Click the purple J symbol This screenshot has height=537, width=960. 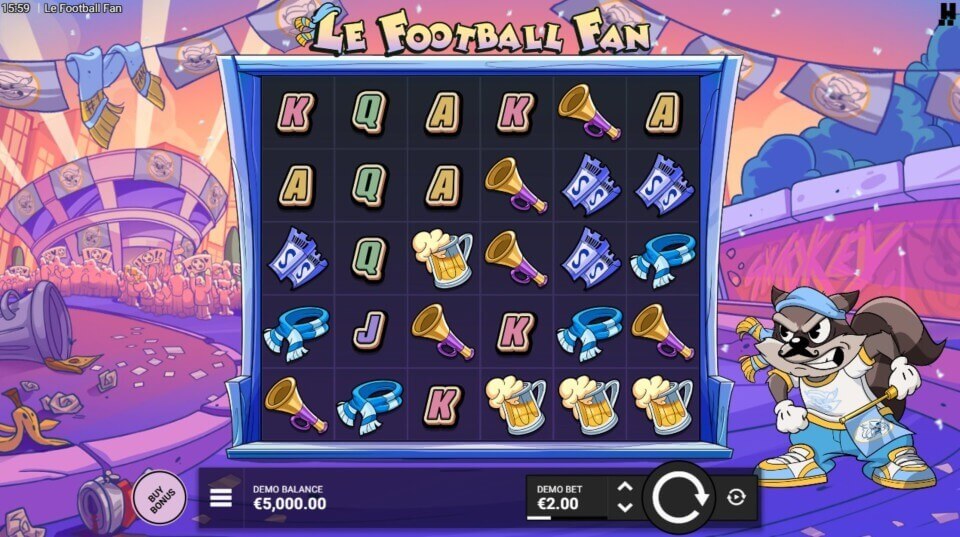369,331
